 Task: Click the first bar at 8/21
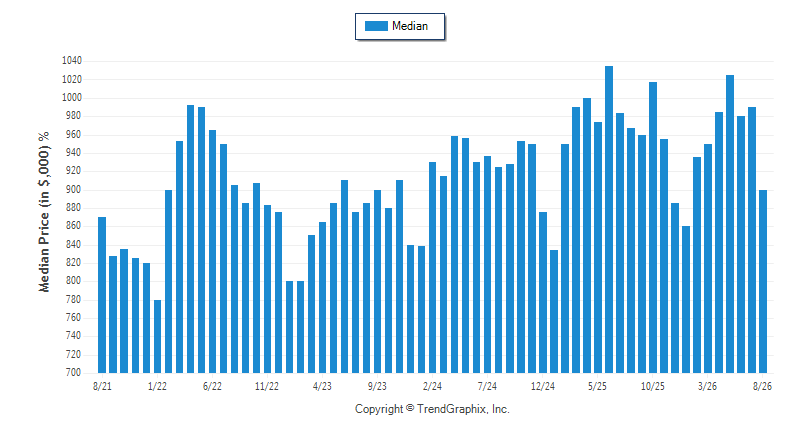click(x=102, y=295)
